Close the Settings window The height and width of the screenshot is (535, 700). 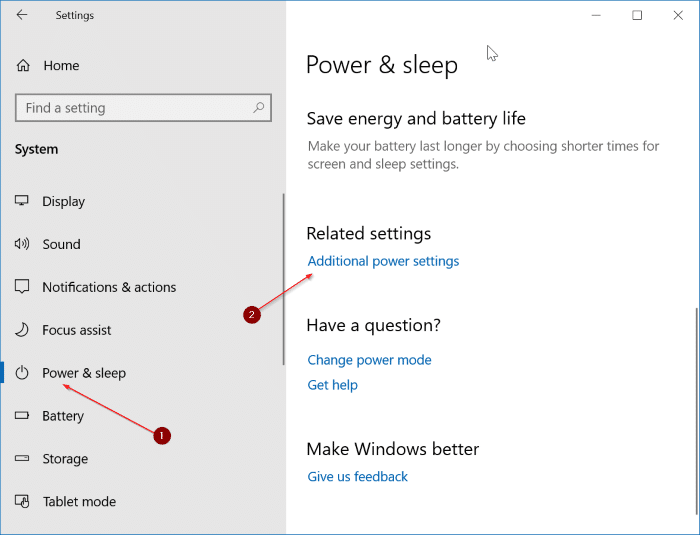pos(678,15)
